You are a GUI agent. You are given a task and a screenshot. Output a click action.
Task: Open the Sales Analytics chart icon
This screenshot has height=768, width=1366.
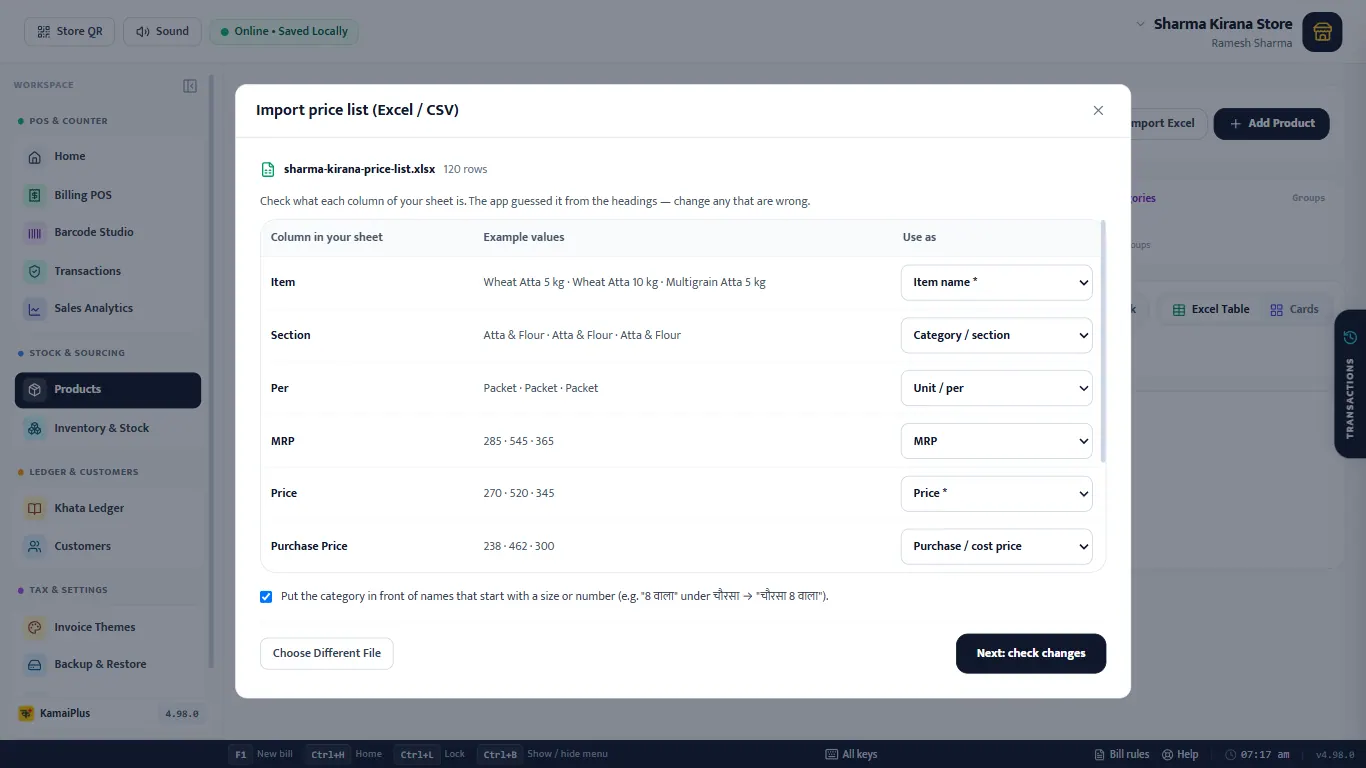tap(35, 309)
